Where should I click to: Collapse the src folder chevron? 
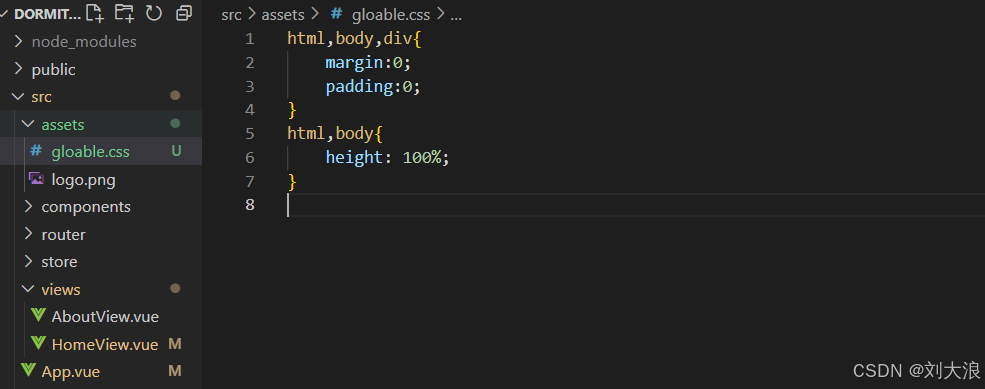point(18,97)
